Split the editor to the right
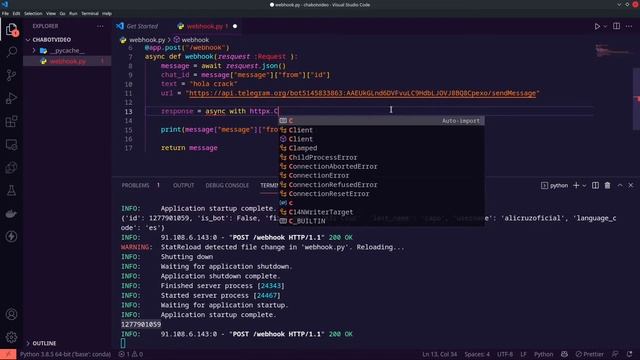This screenshot has width=640, height=360. (x=616, y=26)
